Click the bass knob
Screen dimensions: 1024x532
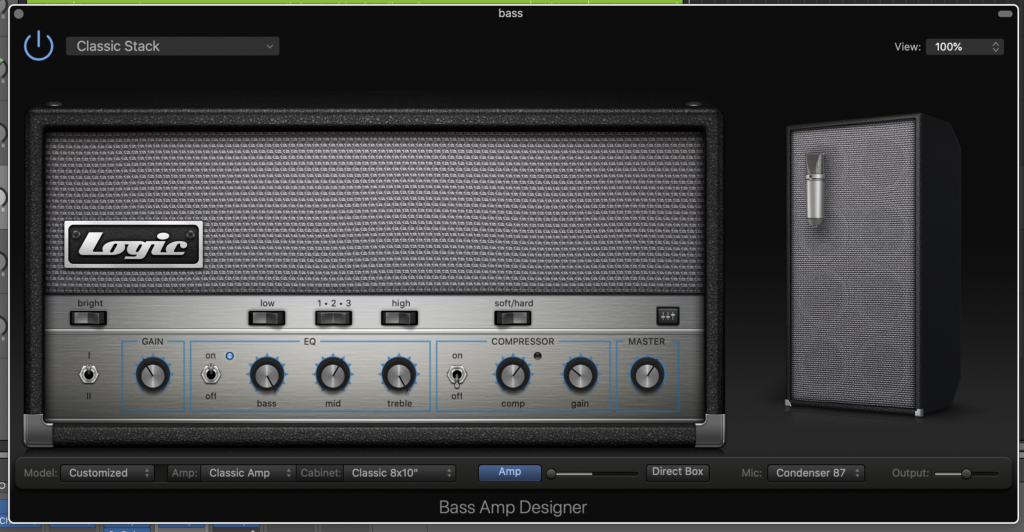tap(266, 375)
